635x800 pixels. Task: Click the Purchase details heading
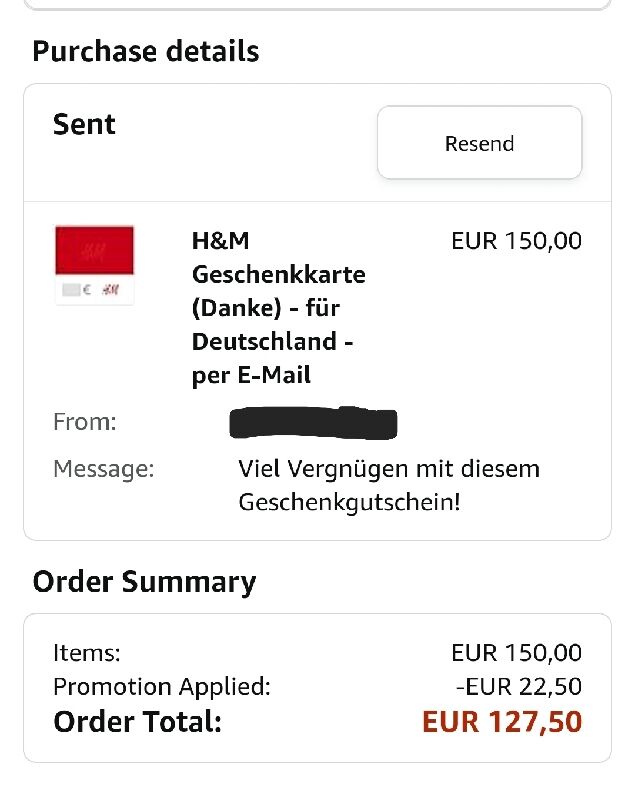pos(146,51)
